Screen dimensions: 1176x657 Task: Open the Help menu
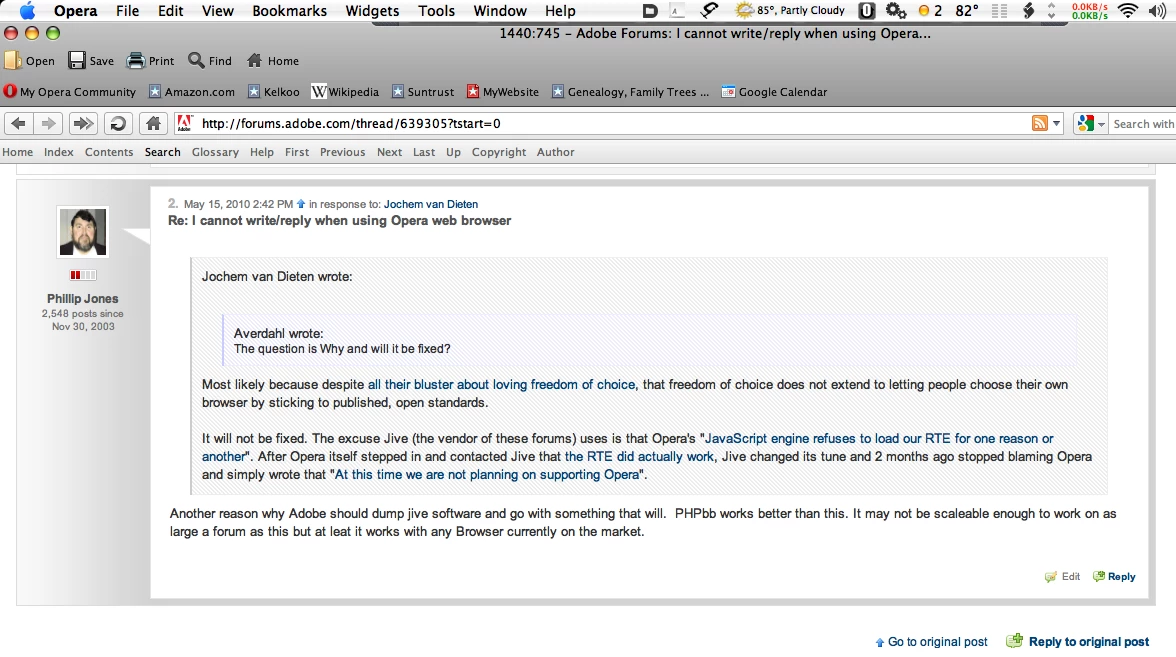point(560,10)
